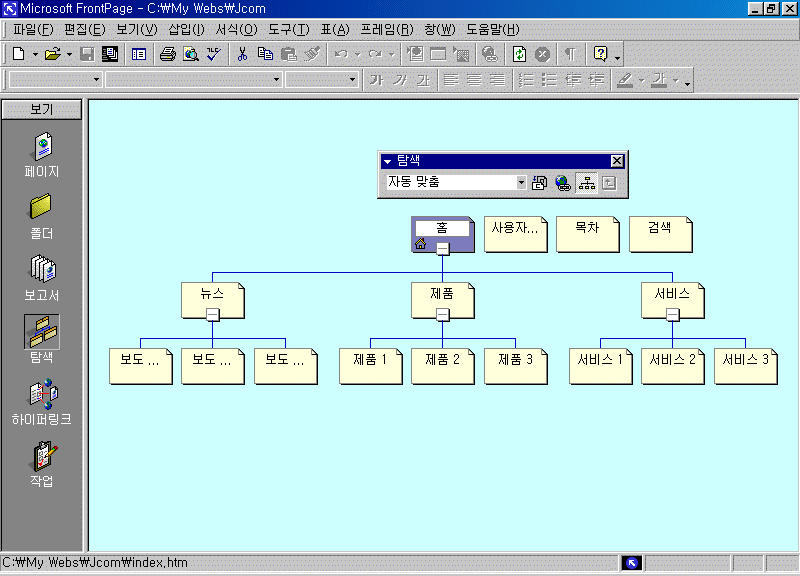The height and width of the screenshot is (576, 800).
Task: Open dropdown arrow next to Open icon
Action: [69, 55]
